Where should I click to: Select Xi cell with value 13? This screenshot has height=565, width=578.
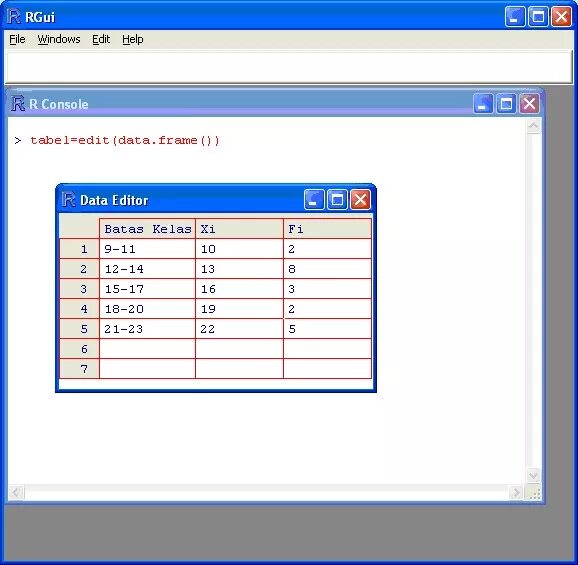pos(240,269)
